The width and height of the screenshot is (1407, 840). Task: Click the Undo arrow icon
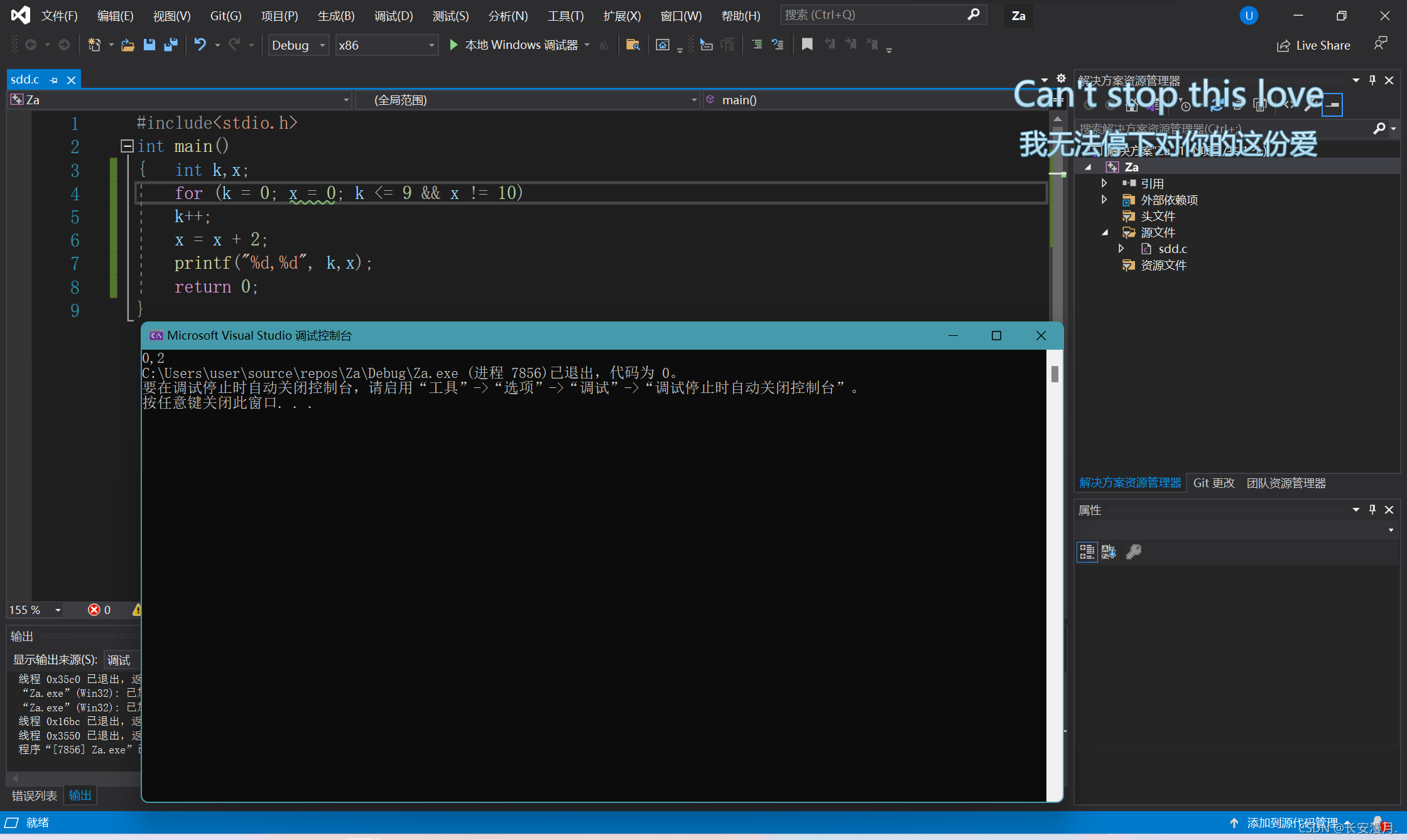coord(200,45)
